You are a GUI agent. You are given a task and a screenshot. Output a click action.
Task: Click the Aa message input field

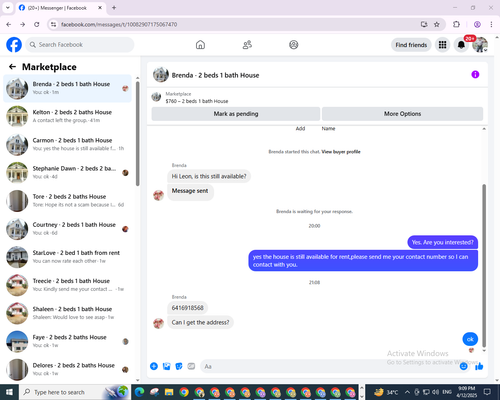(330, 366)
